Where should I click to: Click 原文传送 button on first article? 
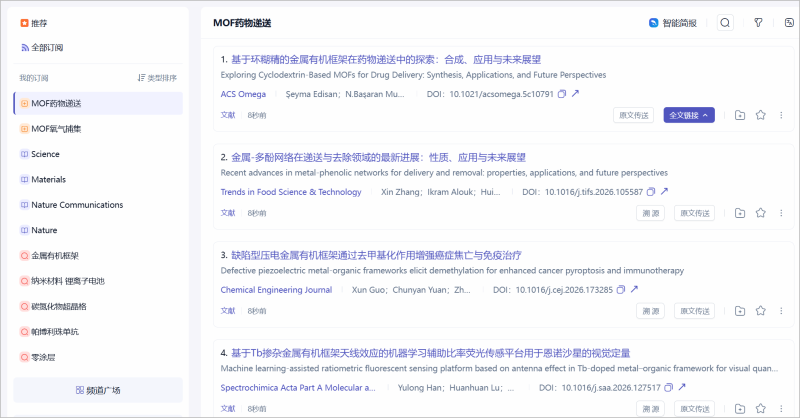(x=634, y=115)
